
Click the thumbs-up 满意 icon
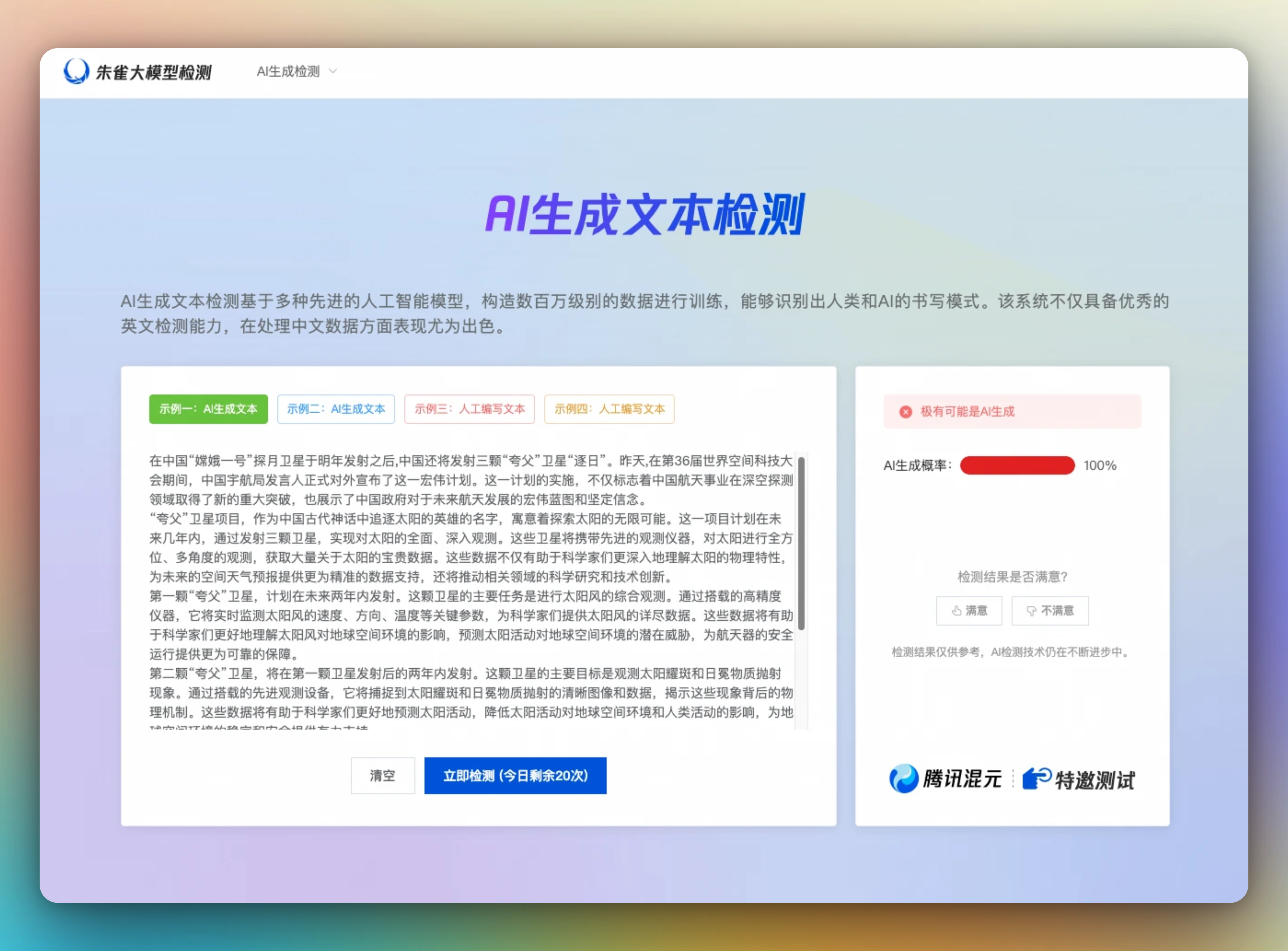click(956, 611)
